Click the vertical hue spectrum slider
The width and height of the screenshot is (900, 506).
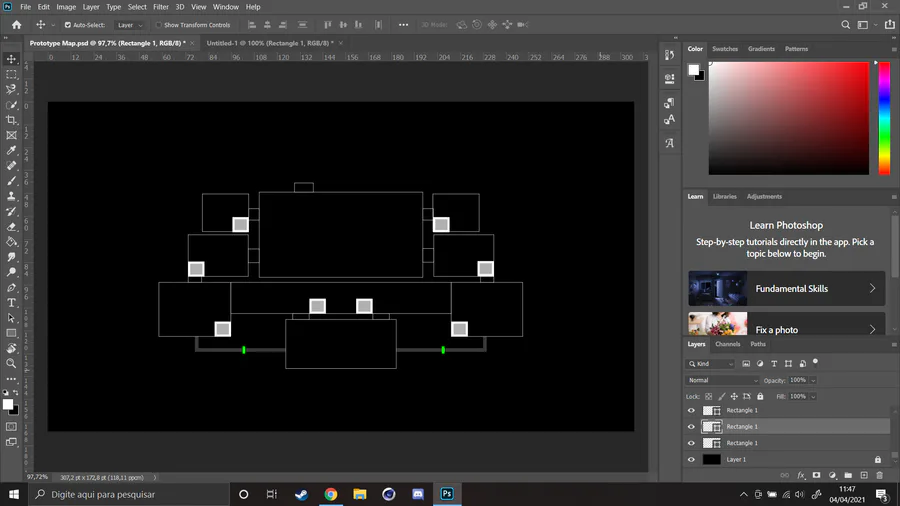coord(884,118)
